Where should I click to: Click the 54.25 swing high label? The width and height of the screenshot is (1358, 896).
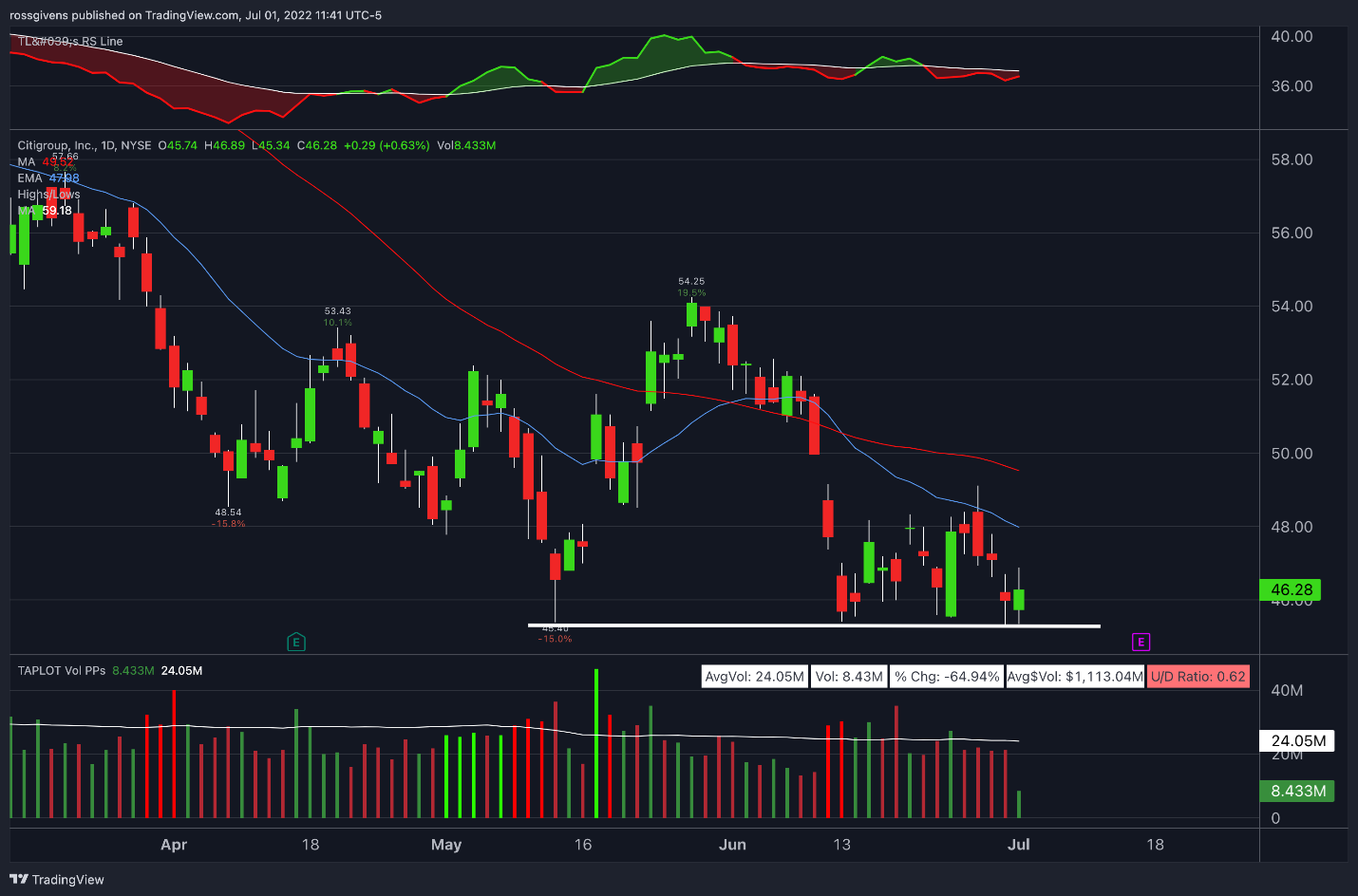[691, 282]
